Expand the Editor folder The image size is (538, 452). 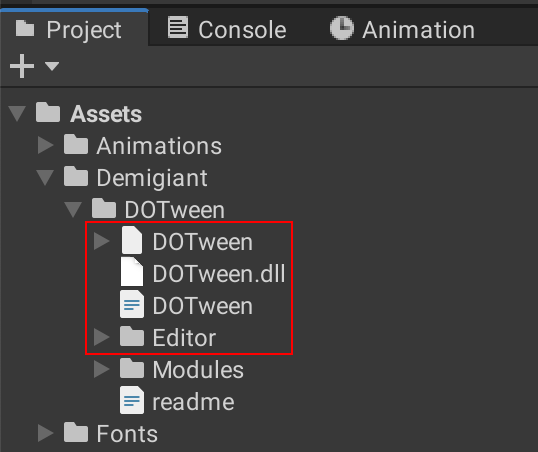102,337
